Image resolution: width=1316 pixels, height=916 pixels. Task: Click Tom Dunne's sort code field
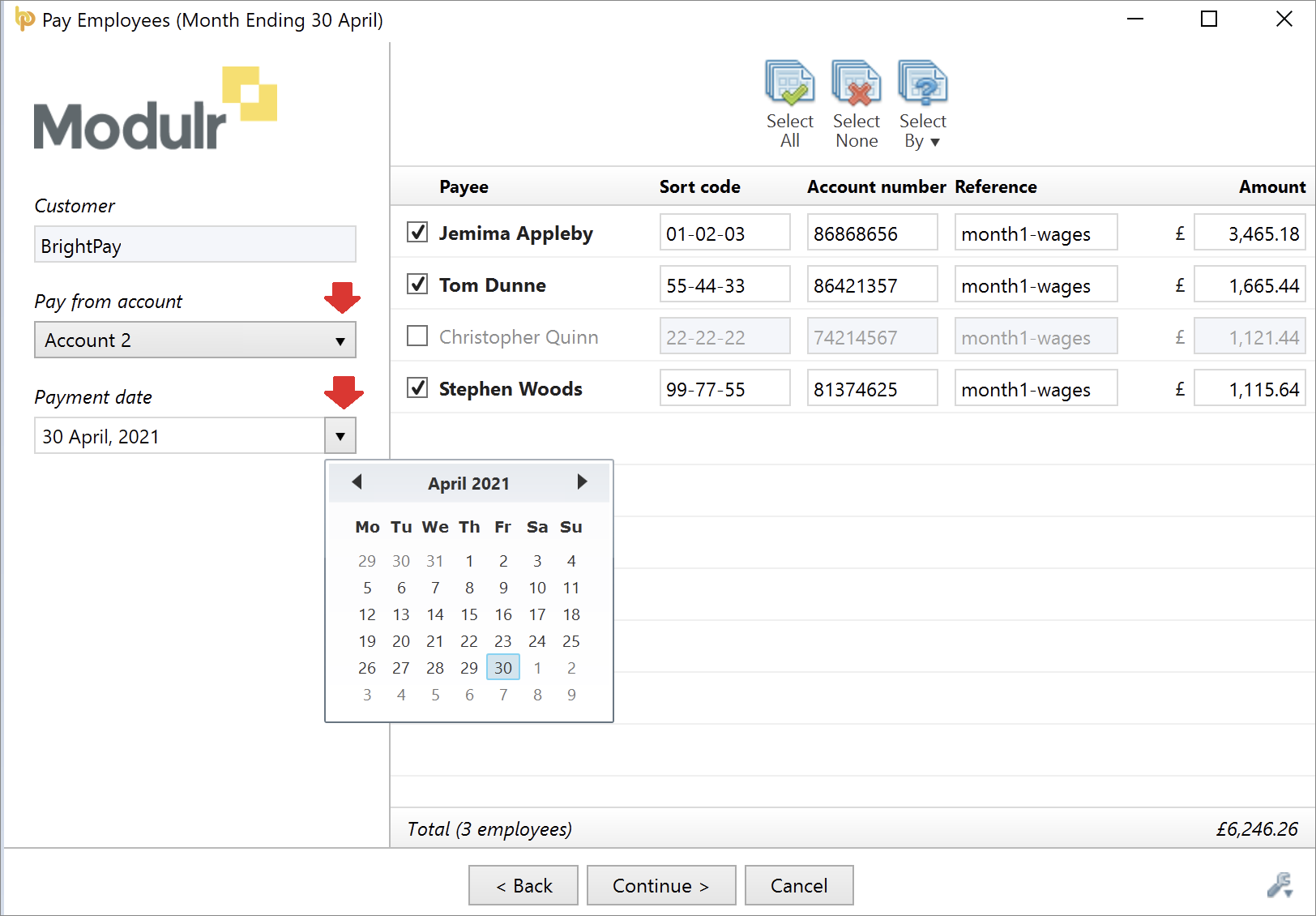[x=724, y=285]
